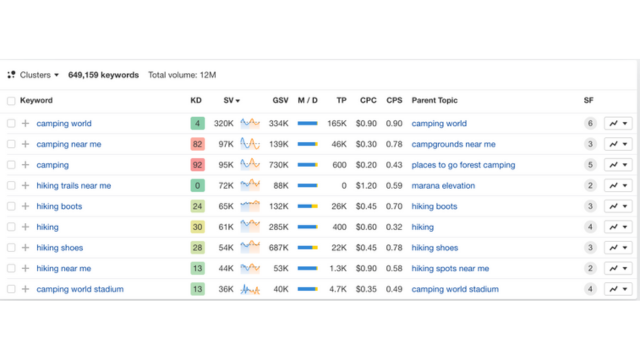Click red KD 82 difficulty badge

point(198,144)
